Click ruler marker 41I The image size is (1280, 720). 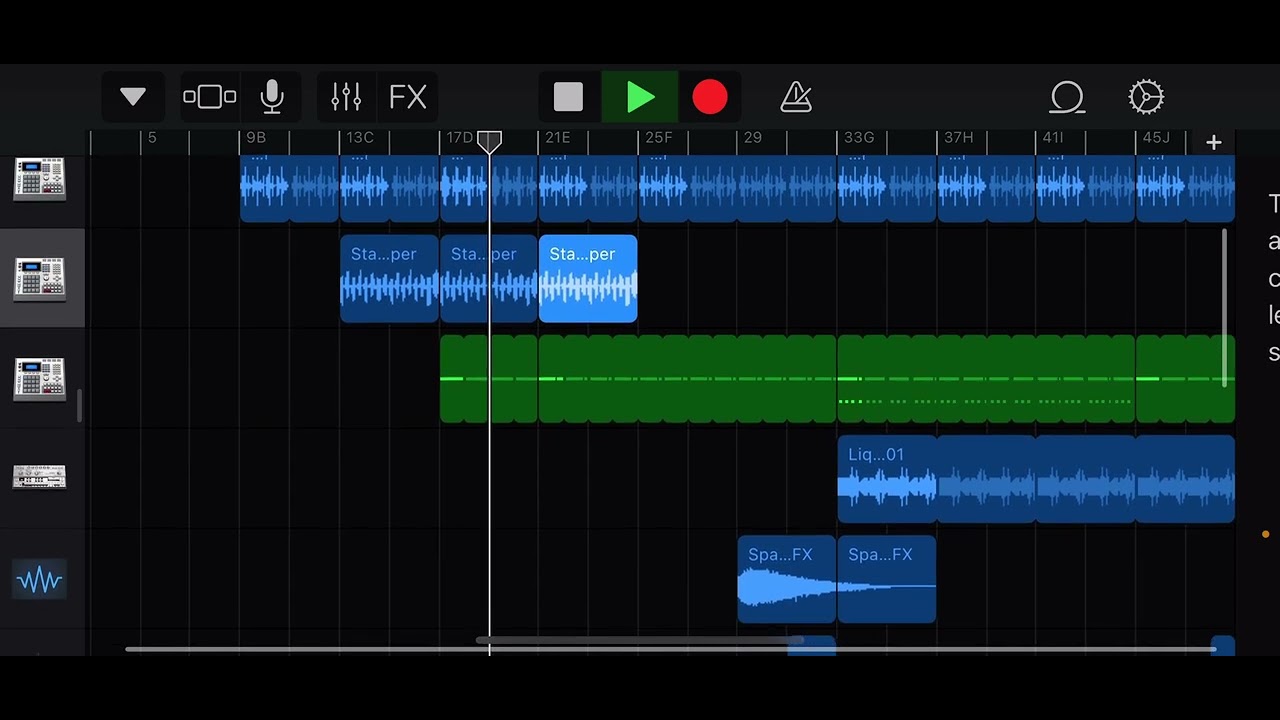click(1052, 138)
